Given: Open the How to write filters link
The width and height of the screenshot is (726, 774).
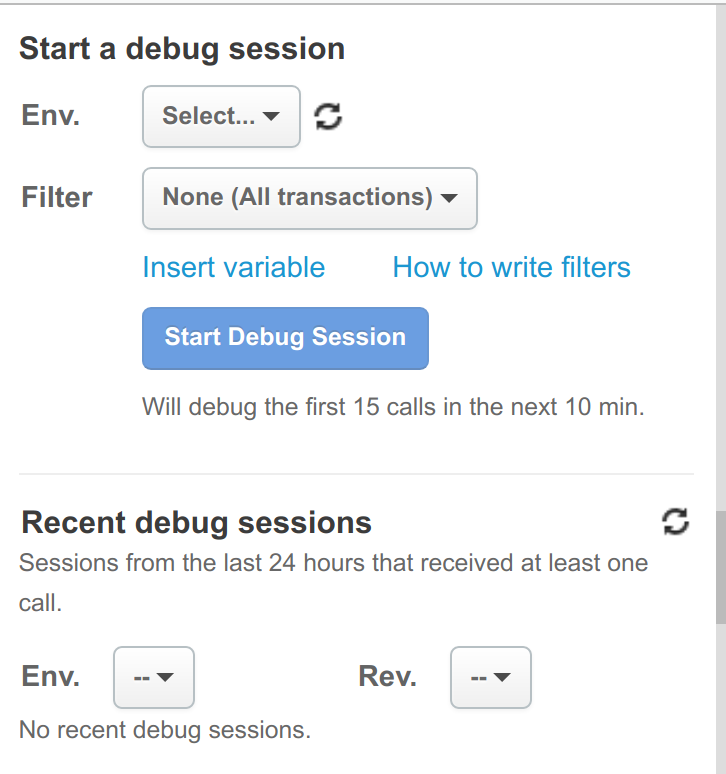Looking at the screenshot, I should click(x=511, y=267).
